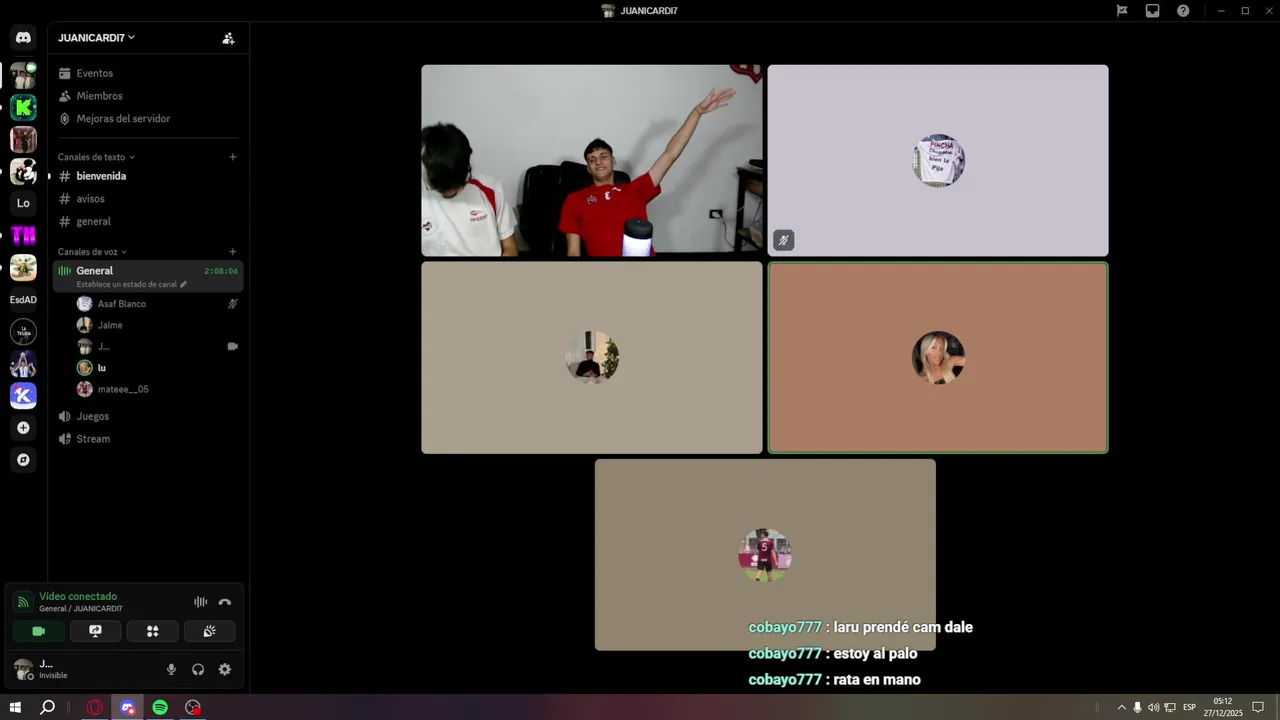Click Establece un estado de canal
1280x720 pixels.
tap(126, 284)
